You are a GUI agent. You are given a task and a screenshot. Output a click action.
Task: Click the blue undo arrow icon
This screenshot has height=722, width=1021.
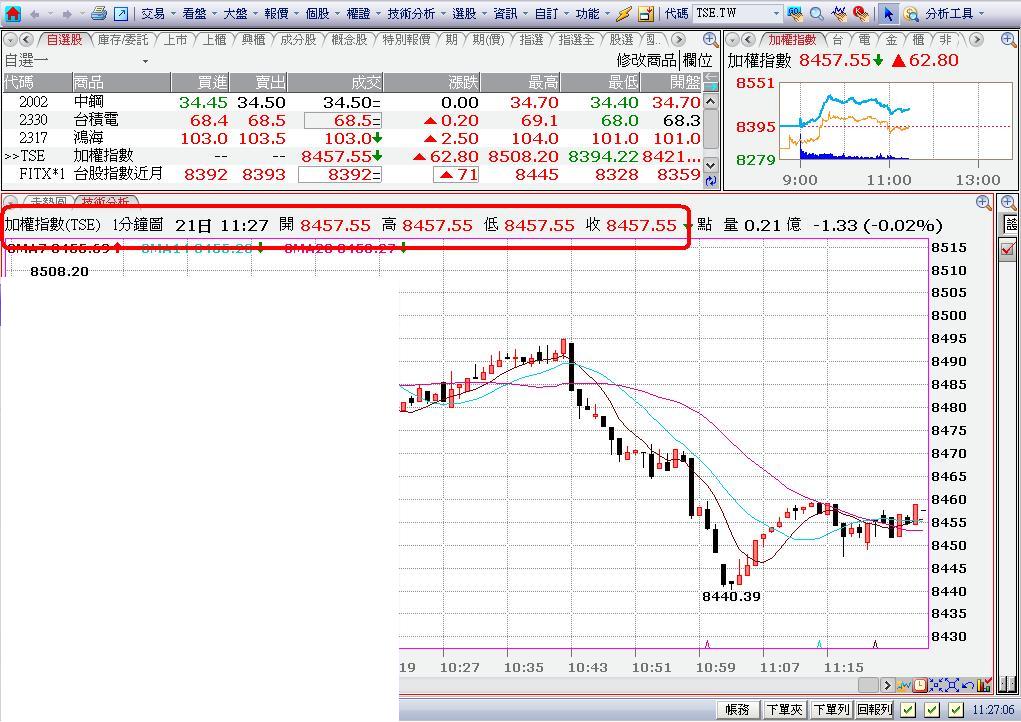pyautogui.click(x=968, y=685)
